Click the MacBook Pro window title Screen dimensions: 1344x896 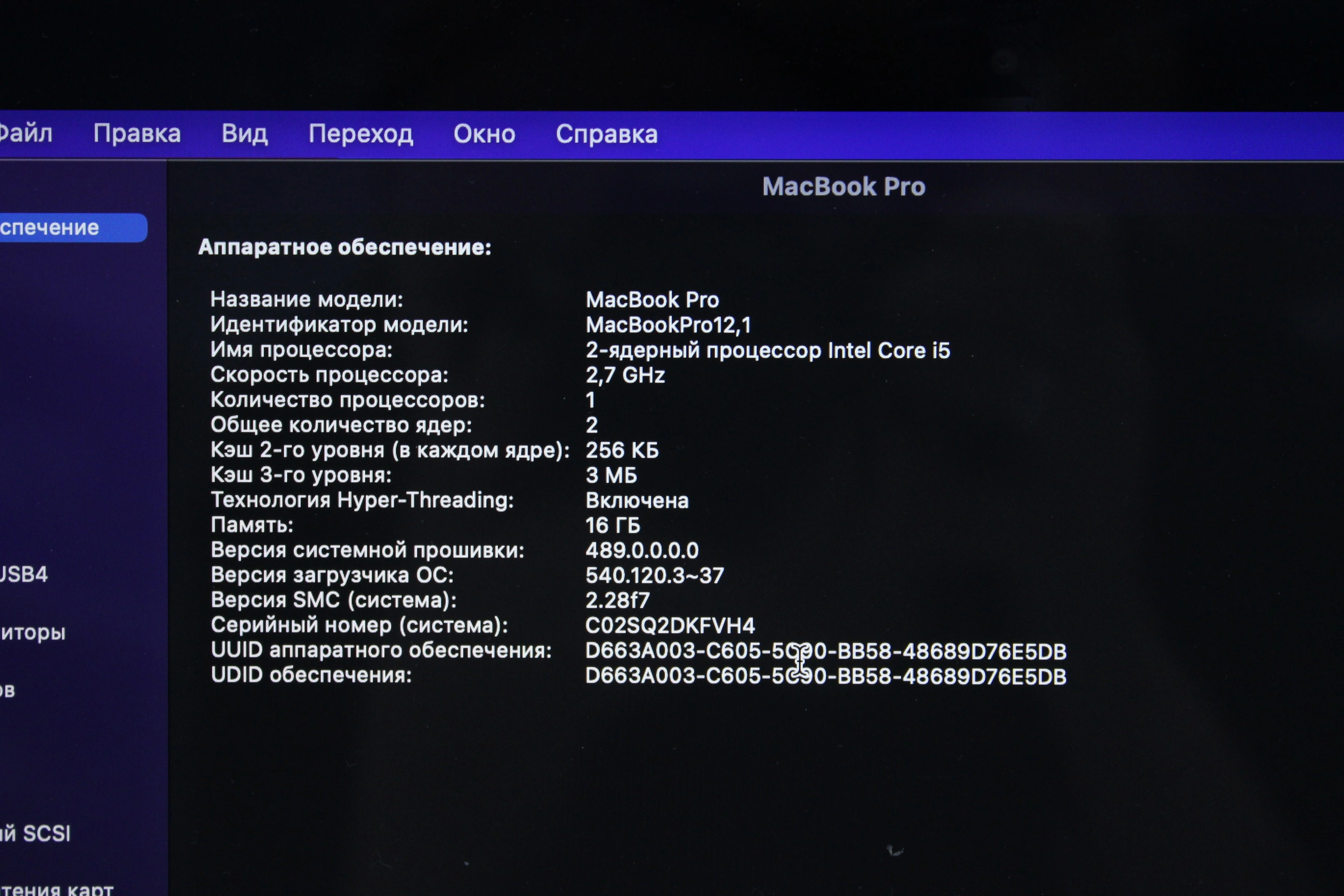click(844, 186)
